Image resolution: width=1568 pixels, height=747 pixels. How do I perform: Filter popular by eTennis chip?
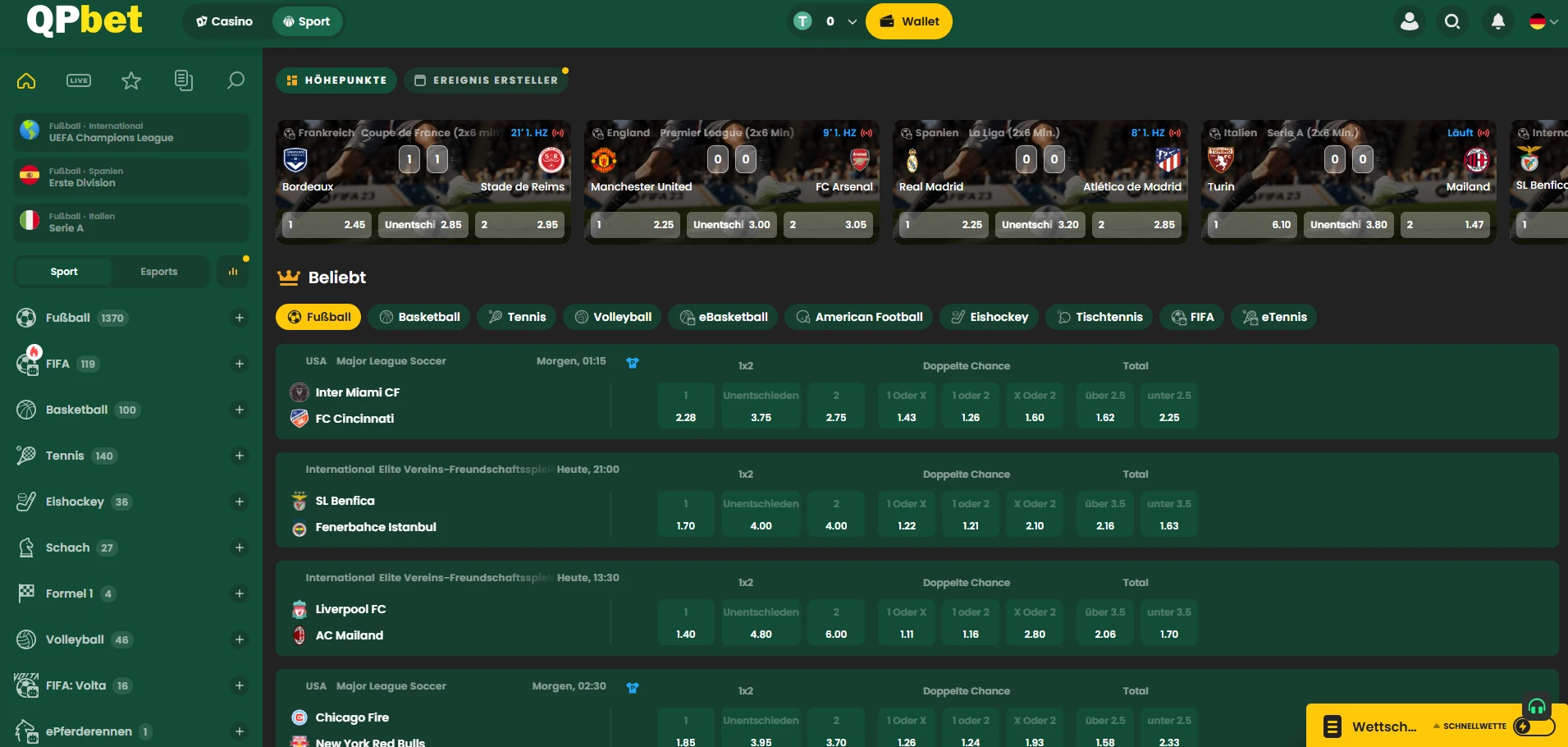point(1274,317)
